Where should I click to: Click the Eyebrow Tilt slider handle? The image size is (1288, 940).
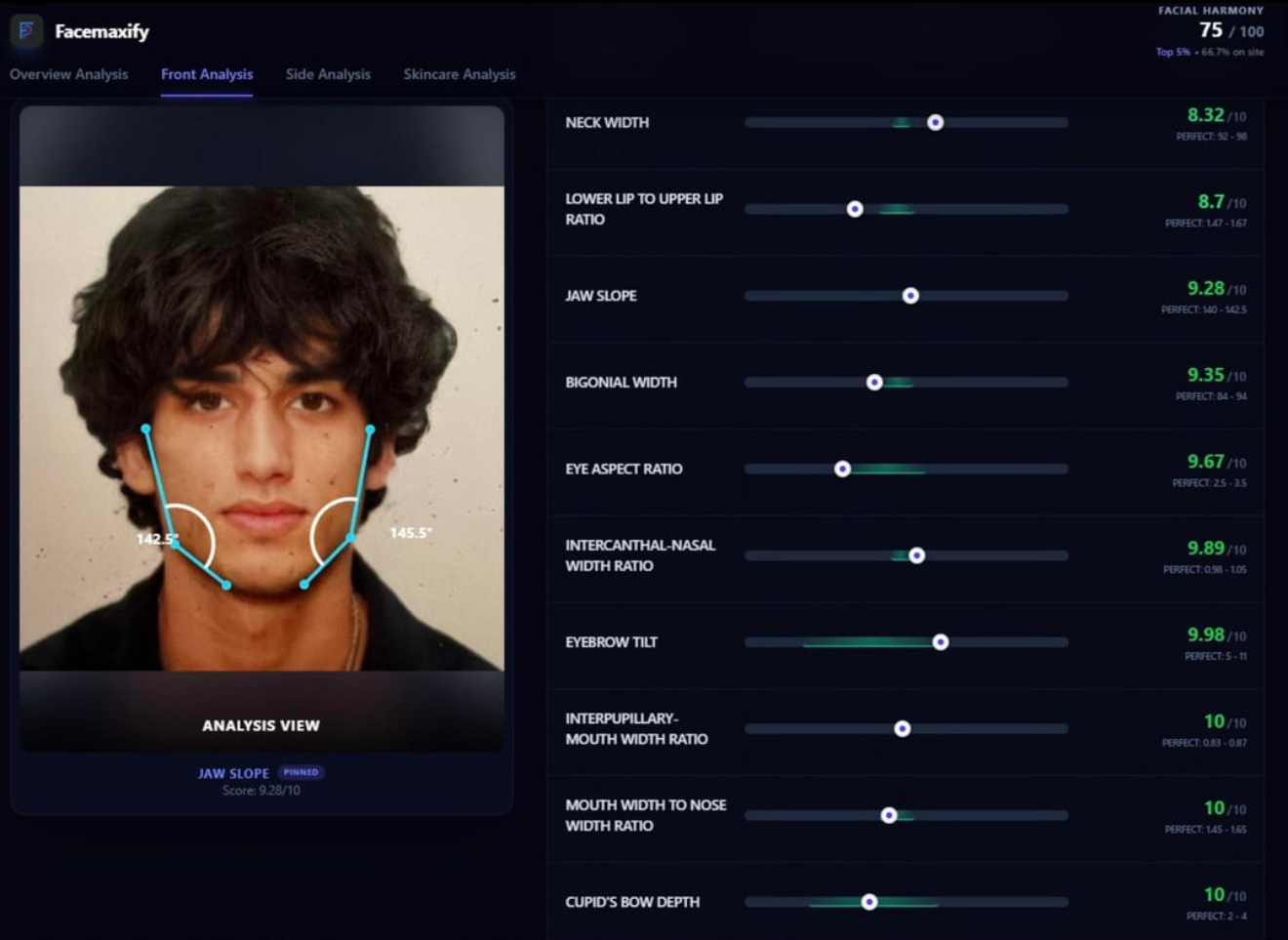(x=941, y=642)
